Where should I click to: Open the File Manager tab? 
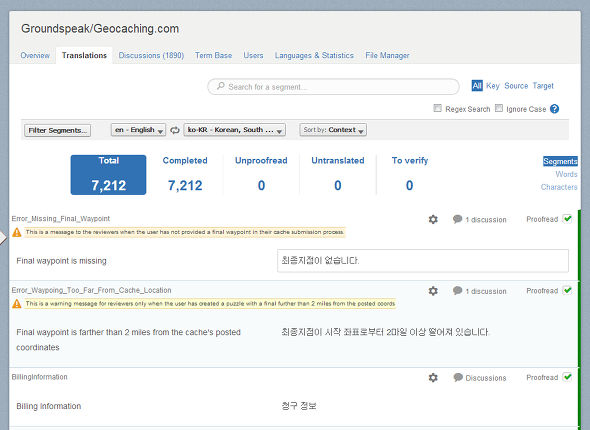387,55
